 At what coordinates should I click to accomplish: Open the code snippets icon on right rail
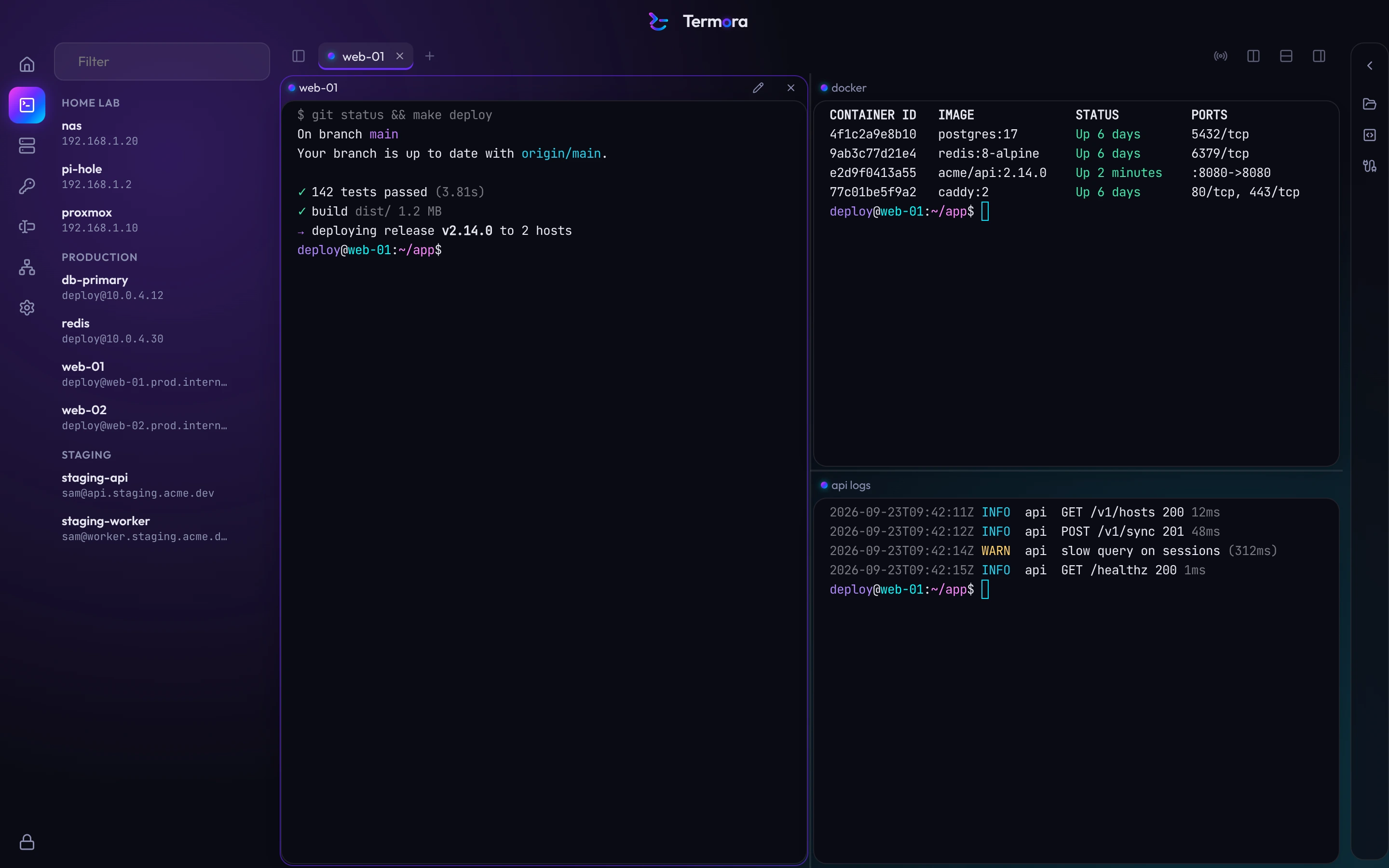pyautogui.click(x=1370, y=135)
